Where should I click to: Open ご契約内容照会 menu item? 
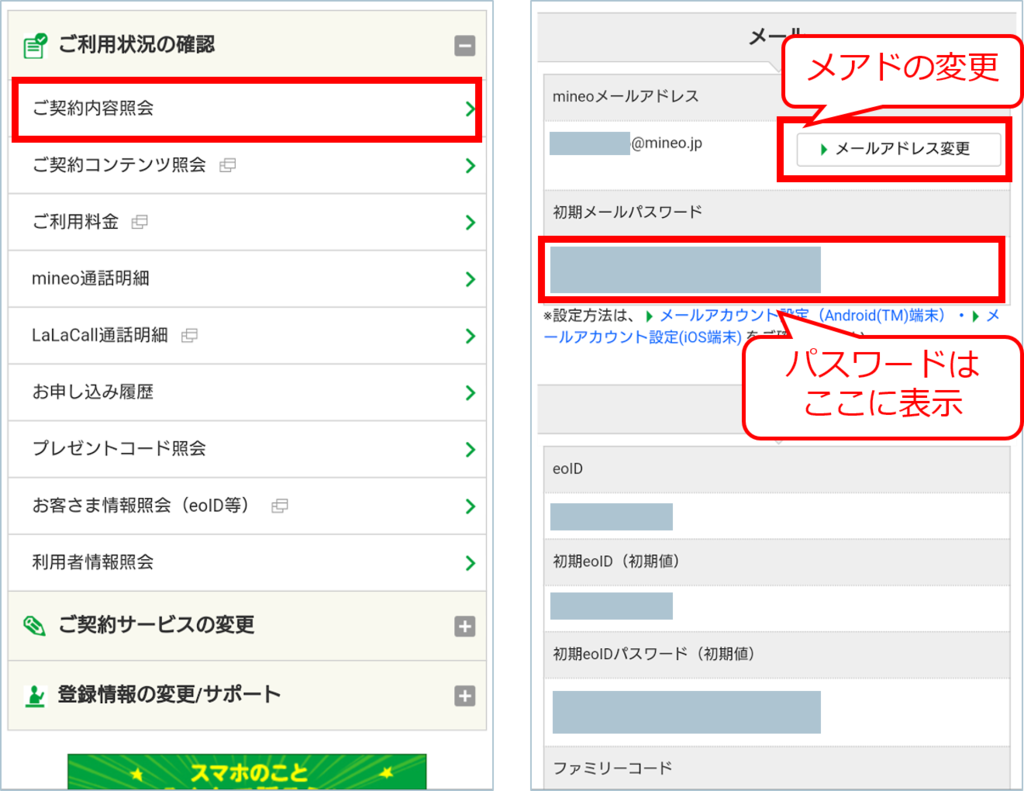coord(248,108)
